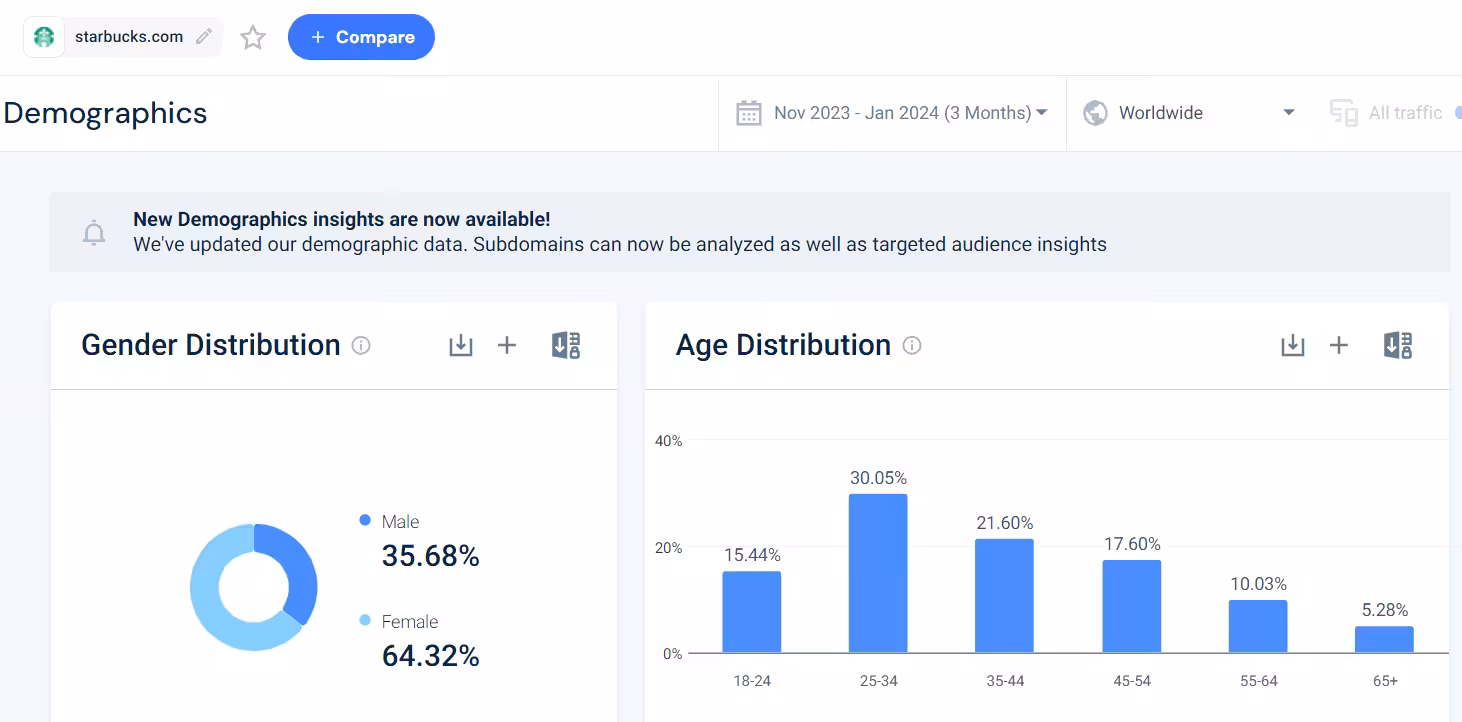Open Gender Distribution info tooltip icon

[x=361, y=345]
